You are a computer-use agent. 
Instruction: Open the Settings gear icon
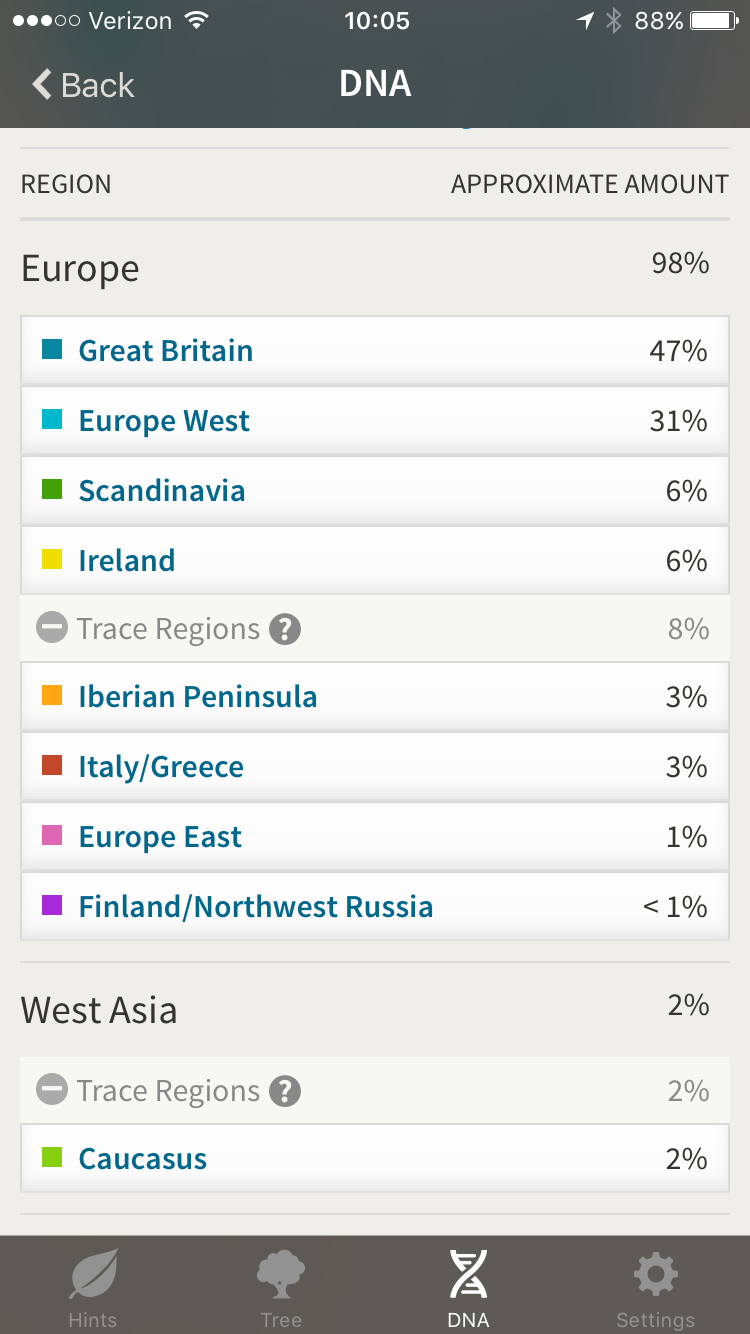(655, 1276)
